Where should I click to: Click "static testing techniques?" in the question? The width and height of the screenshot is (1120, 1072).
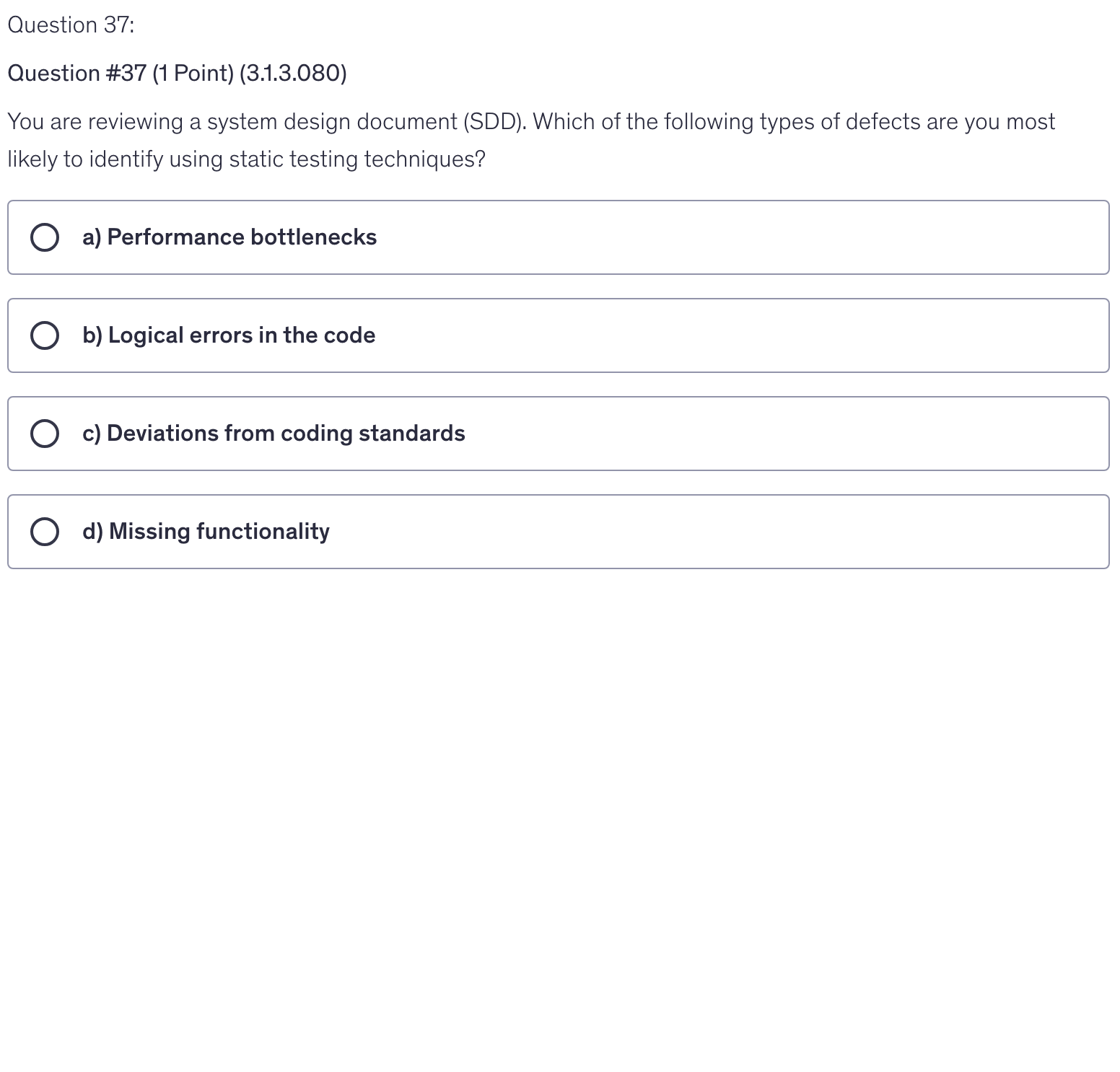coord(357,159)
